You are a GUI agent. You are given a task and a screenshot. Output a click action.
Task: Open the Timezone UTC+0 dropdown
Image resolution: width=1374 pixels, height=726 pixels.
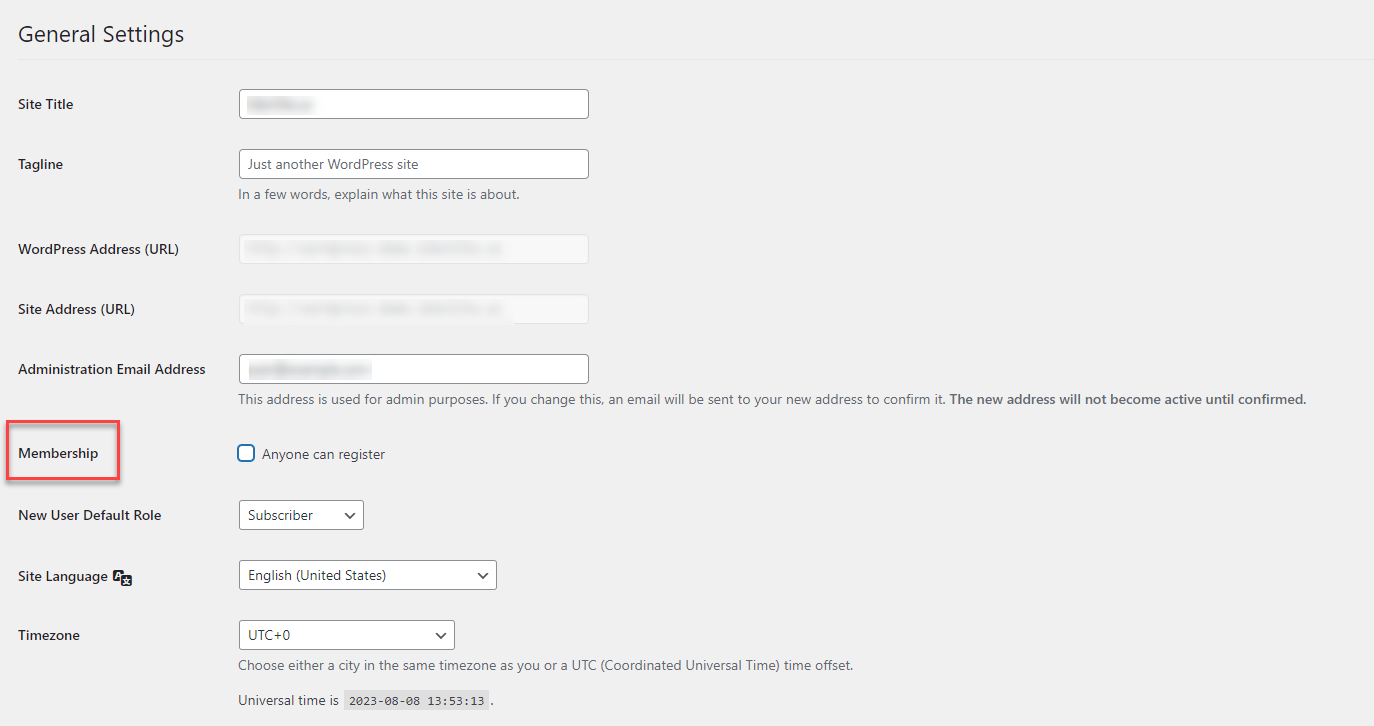pos(346,635)
